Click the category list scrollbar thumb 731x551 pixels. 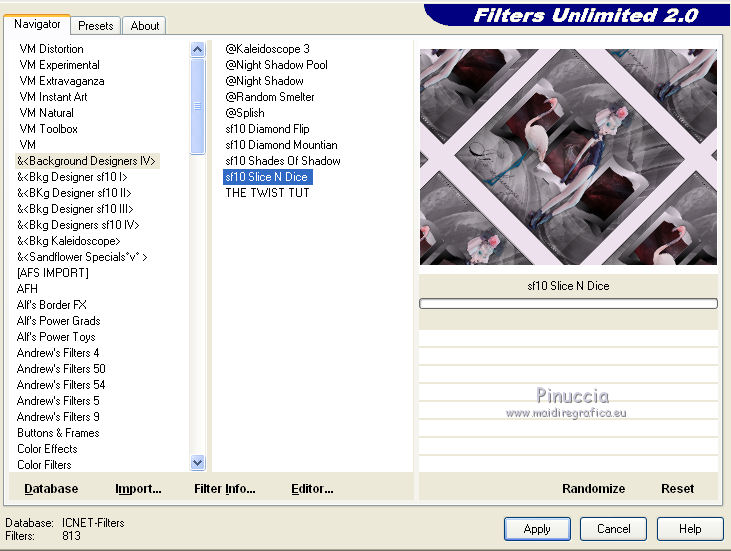[198, 106]
